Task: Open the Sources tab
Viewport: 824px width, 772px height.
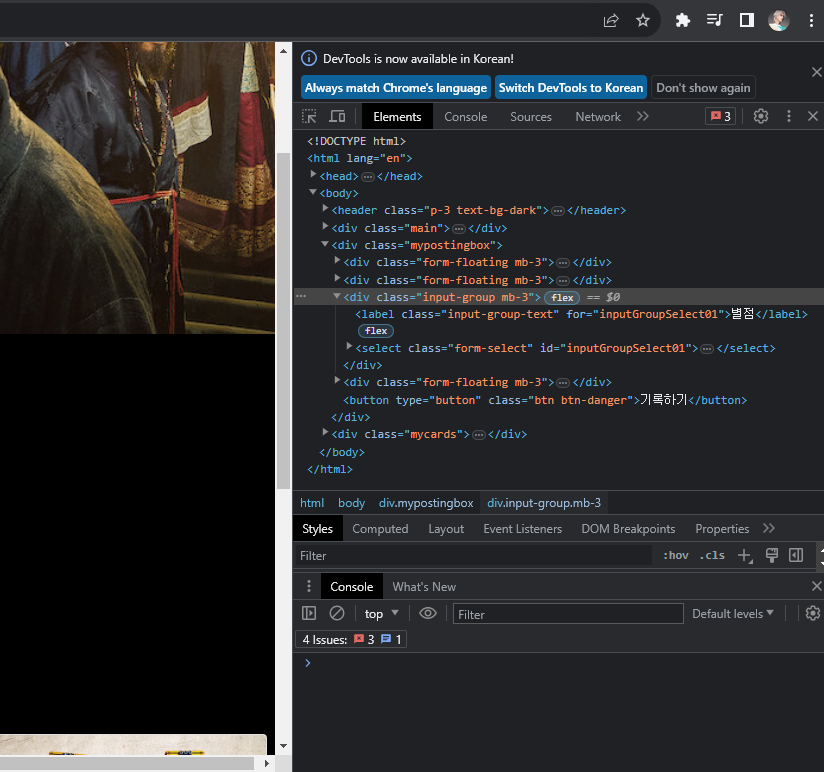Action: click(531, 117)
